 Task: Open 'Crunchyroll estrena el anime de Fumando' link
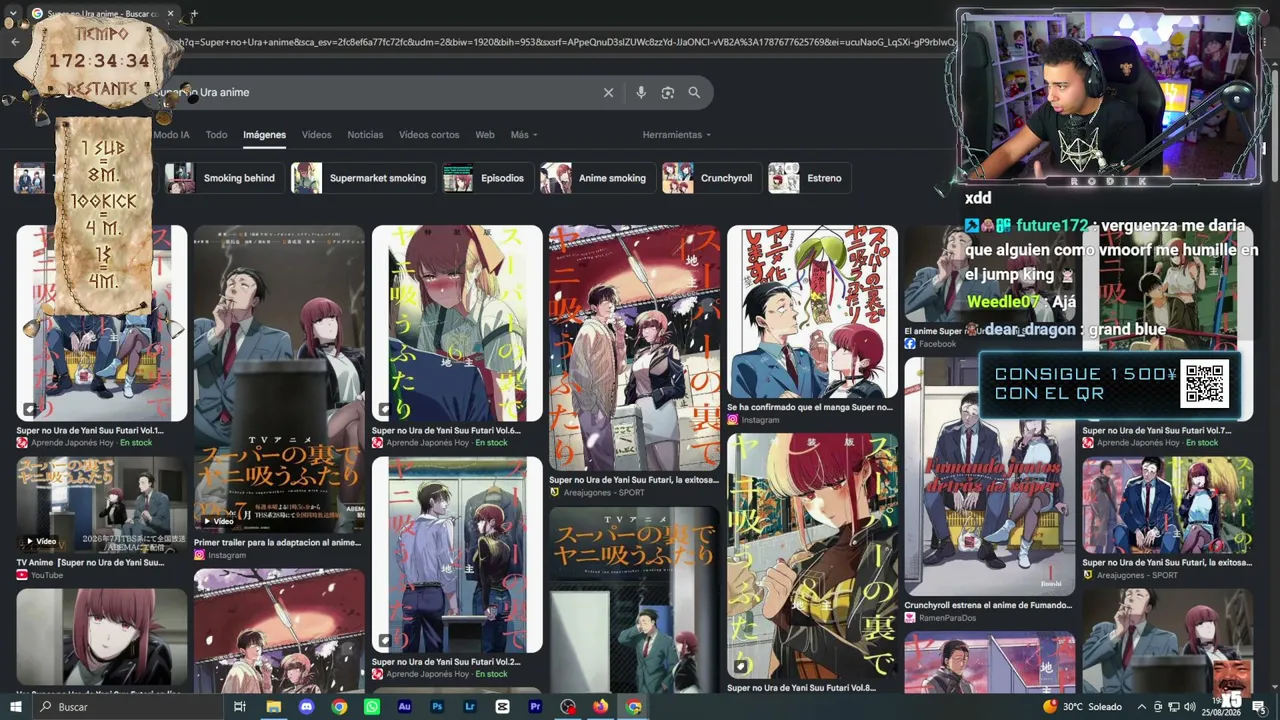tap(988, 606)
